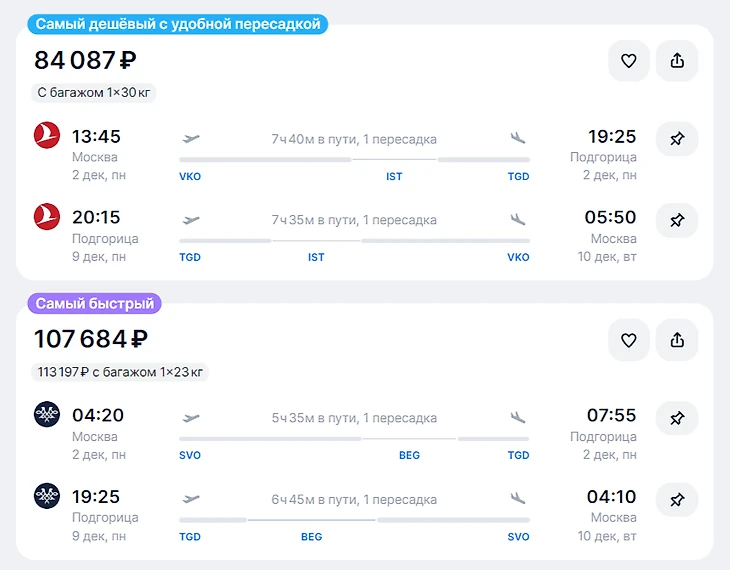The height and width of the screenshot is (570, 730).
Task: Share the 107 684 ₽ ticket
Action: pyautogui.click(x=677, y=340)
